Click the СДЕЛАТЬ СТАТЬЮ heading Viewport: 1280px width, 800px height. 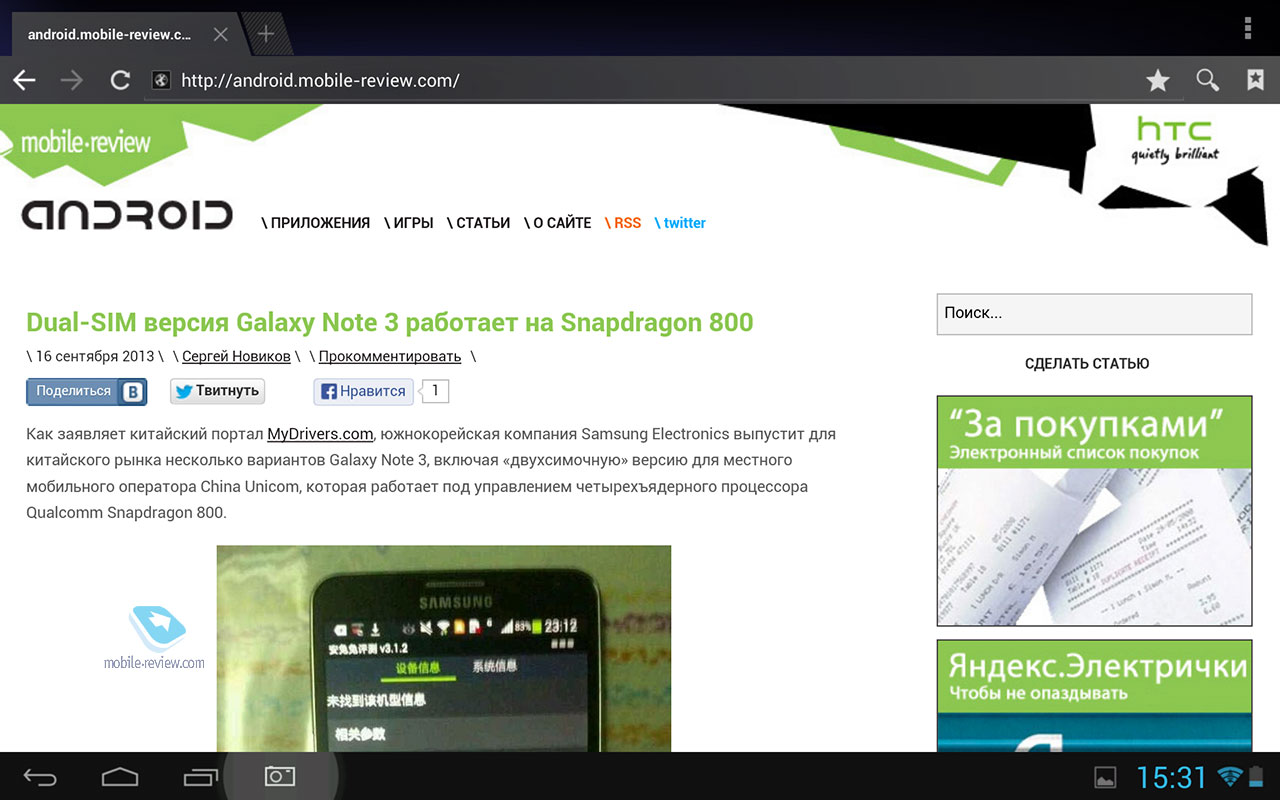coord(1087,364)
